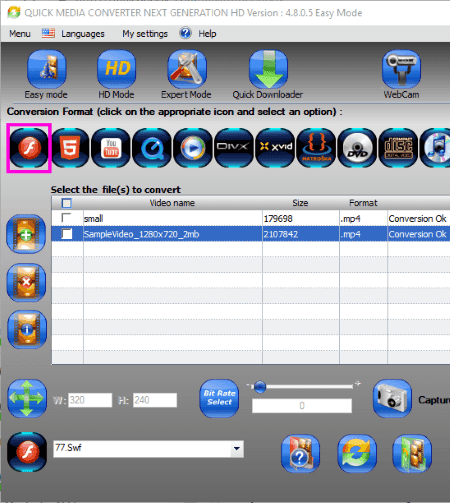The height and width of the screenshot is (503, 450).
Task: Check the box for the small video
Action: [x=67, y=218]
